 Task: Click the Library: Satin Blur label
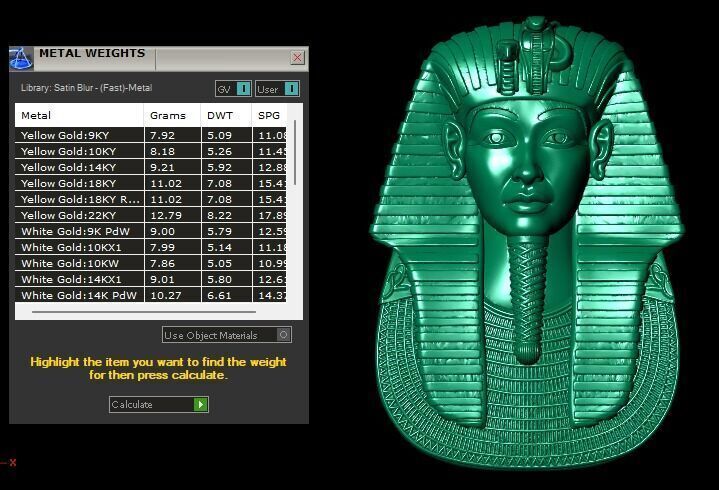tap(86, 88)
